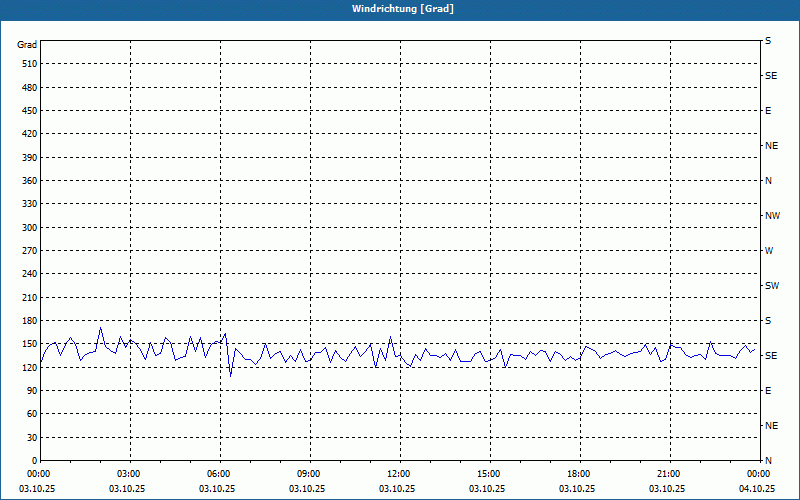Select the 330 degree axis label
Screen dimensions: 800x500
(x=30, y=204)
